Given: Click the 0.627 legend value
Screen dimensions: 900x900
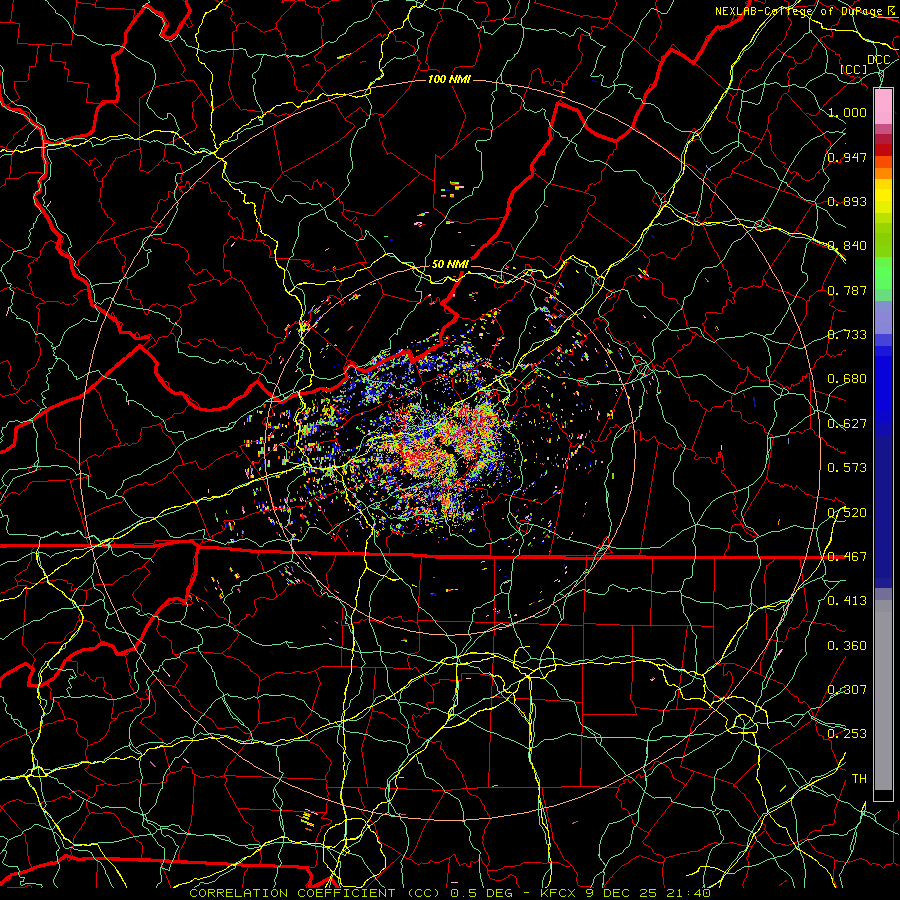Looking at the screenshot, I should pos(847,424).
